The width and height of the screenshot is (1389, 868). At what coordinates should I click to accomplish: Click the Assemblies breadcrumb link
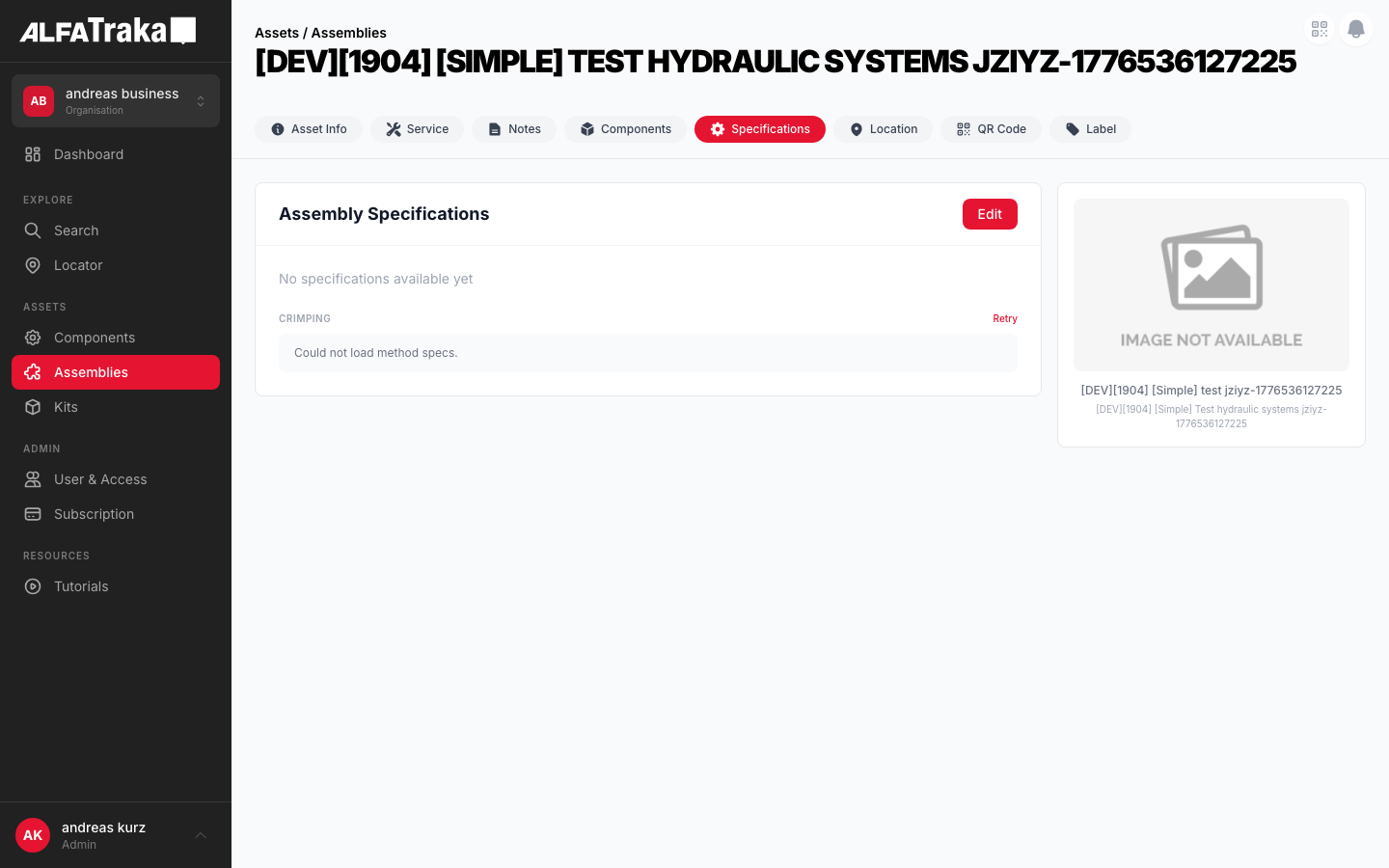(348, 33)
